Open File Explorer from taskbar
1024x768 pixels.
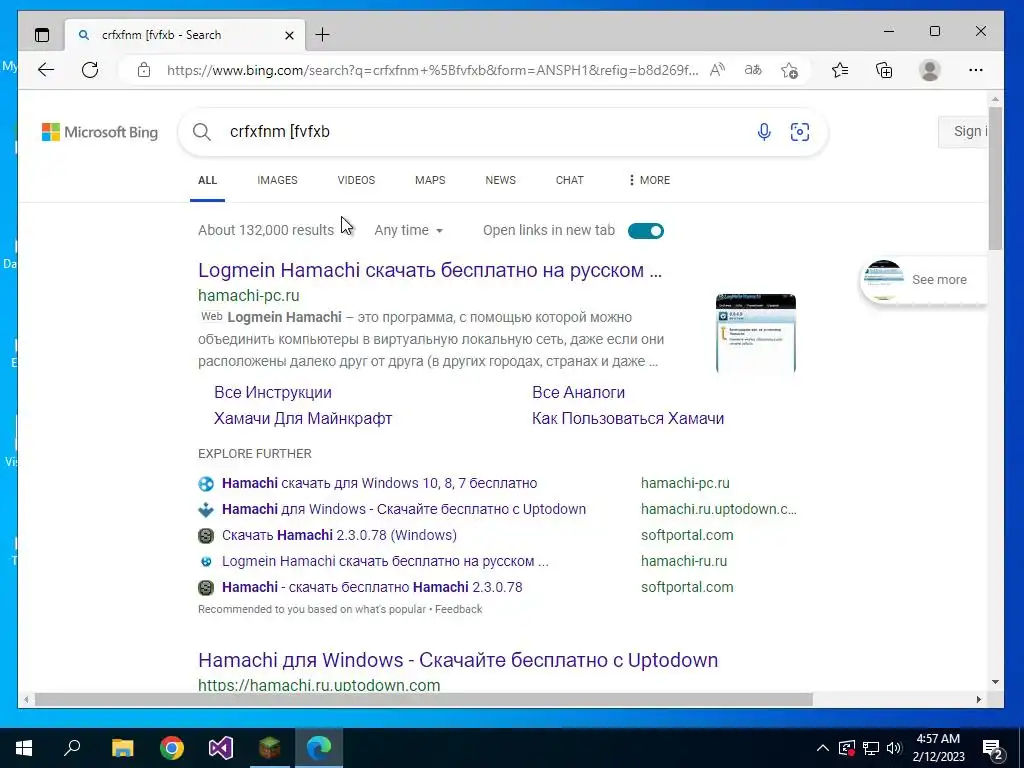122,748
